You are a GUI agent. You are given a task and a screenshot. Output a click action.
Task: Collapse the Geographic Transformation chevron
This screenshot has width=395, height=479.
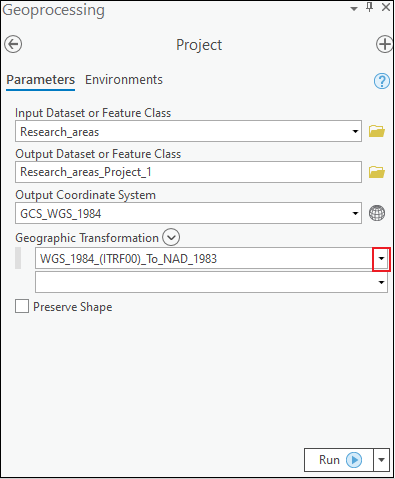pyautogui.click(x=171, y=237)
